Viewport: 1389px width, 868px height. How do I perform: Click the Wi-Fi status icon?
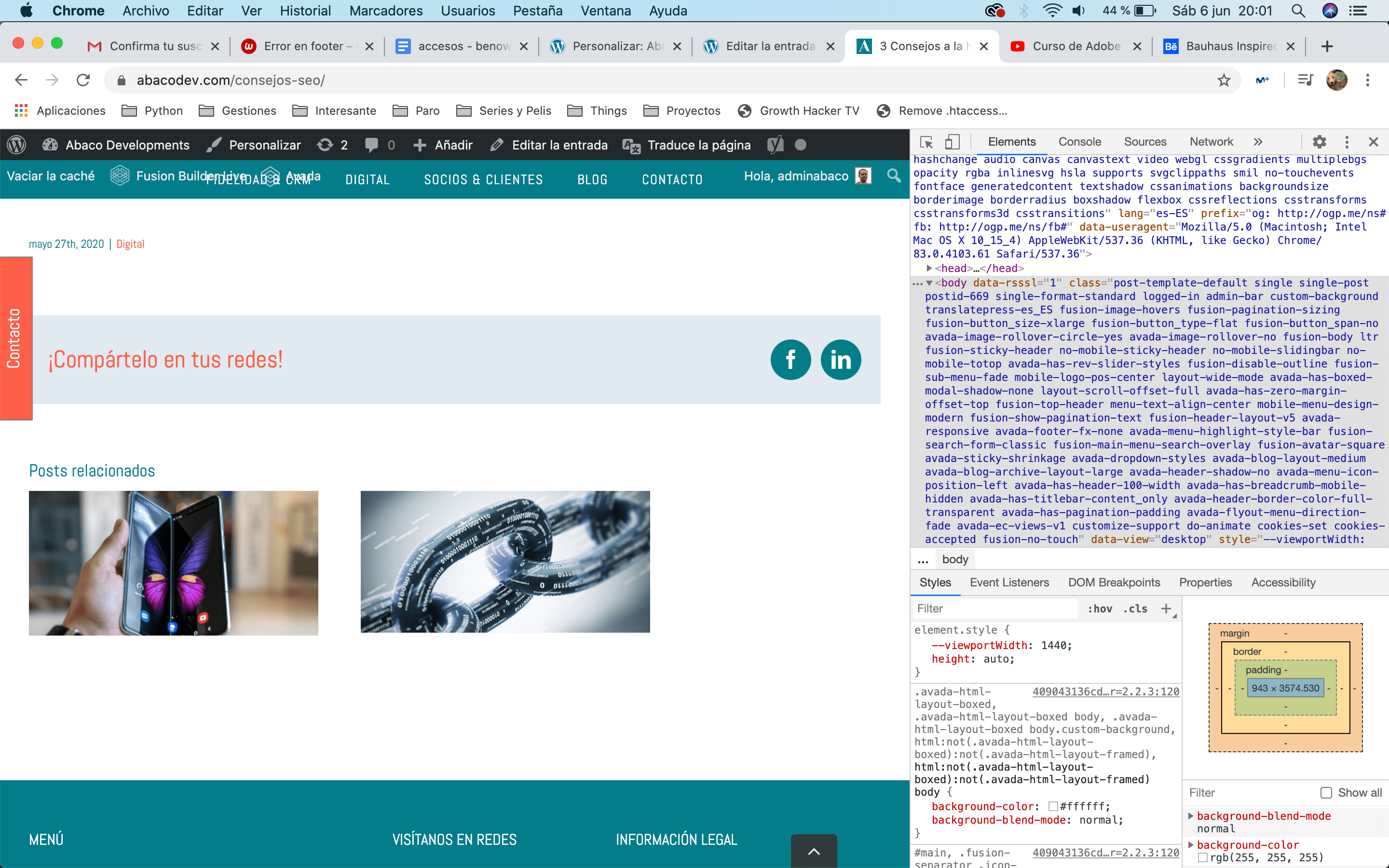point(1052,11)
